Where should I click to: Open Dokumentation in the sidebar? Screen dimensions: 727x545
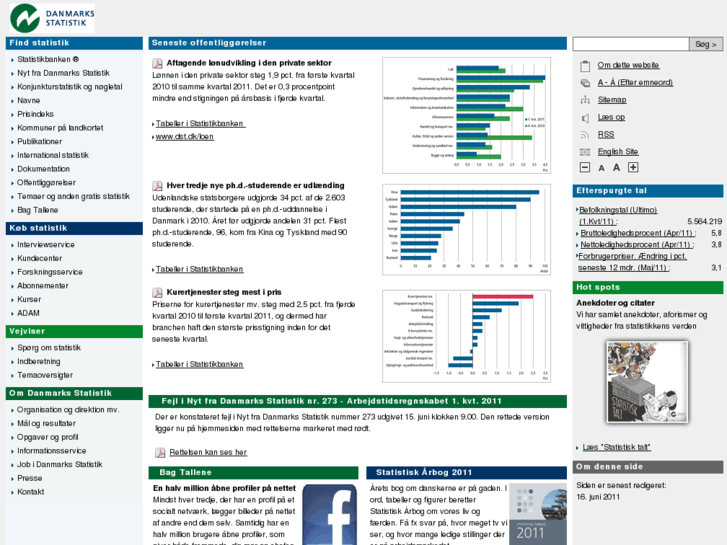pos(44,169)
